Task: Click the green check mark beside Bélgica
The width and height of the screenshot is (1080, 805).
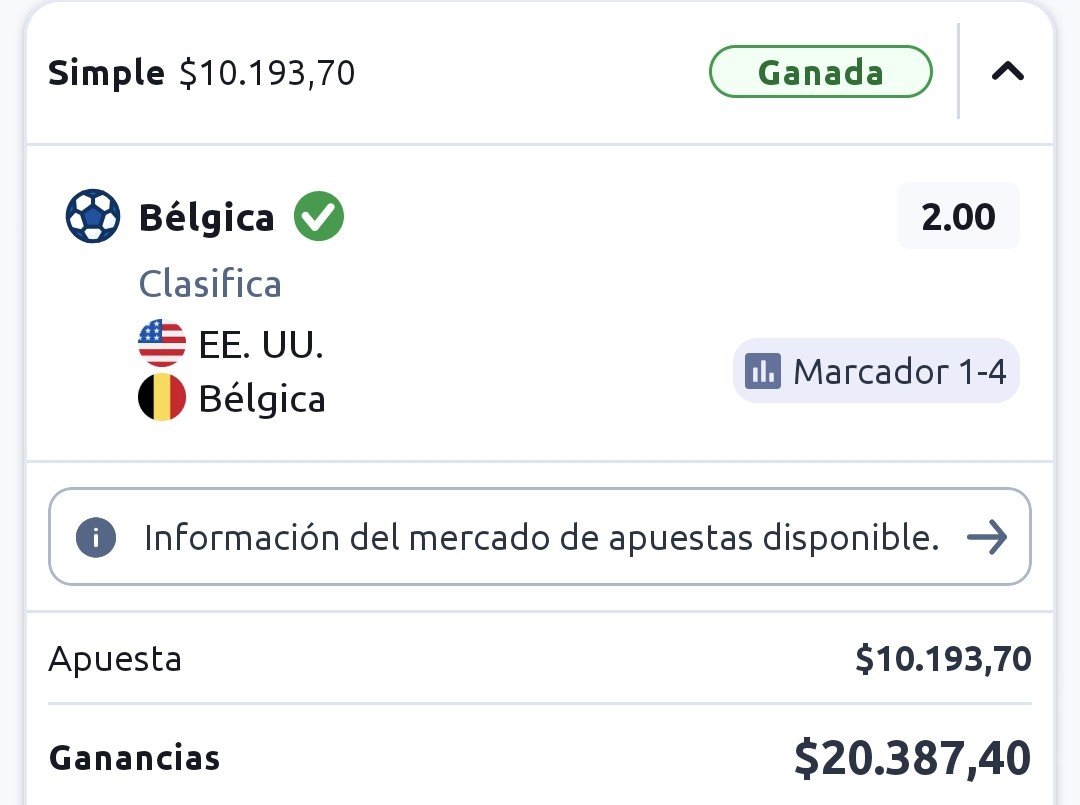Action: coord(319,216)
